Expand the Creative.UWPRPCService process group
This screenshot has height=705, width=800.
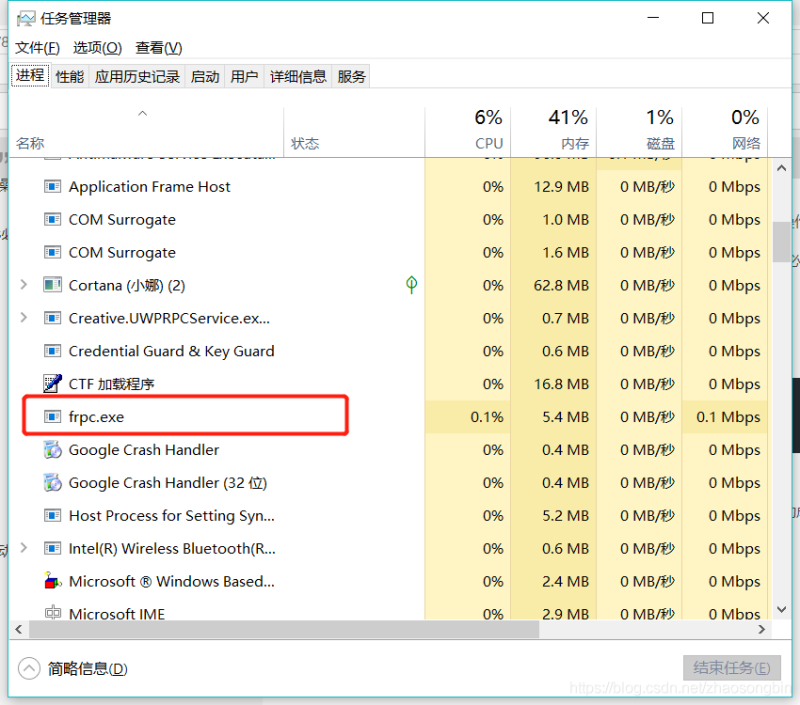(23, 318)
